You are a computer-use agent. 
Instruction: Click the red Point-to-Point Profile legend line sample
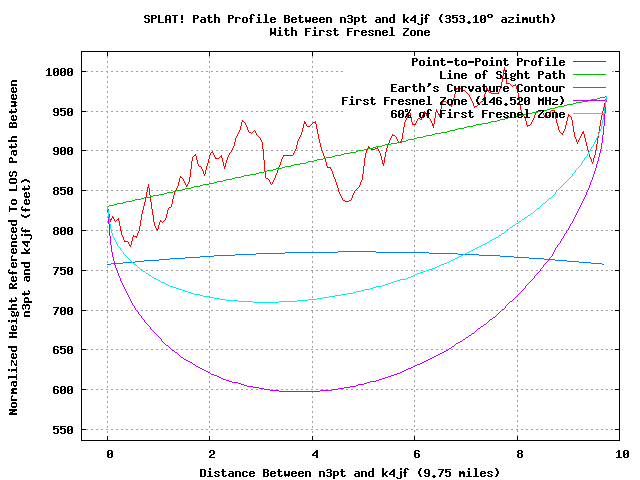[x=589, y=62]
